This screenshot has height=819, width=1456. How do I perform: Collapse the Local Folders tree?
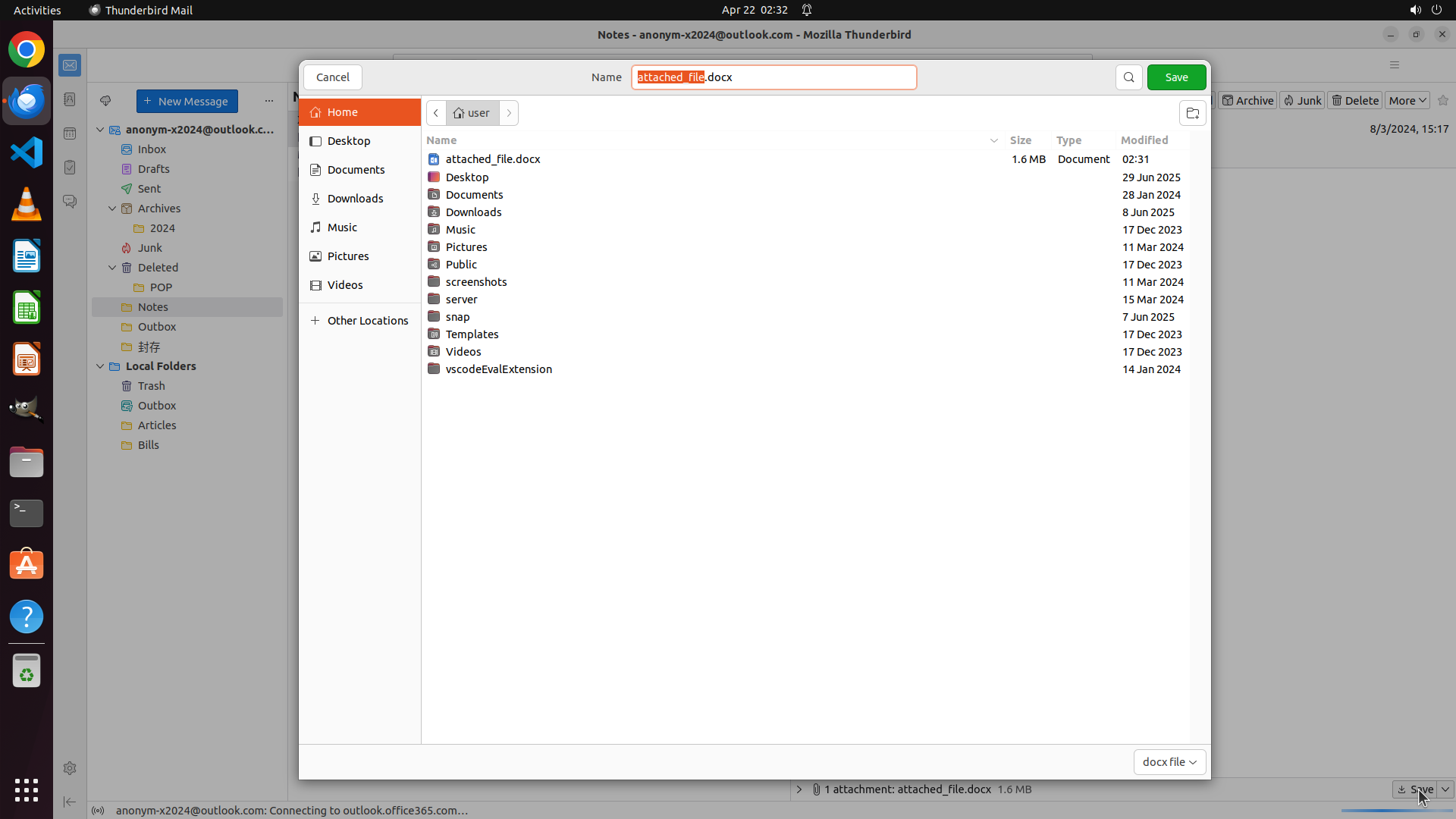tap(100, 366)
